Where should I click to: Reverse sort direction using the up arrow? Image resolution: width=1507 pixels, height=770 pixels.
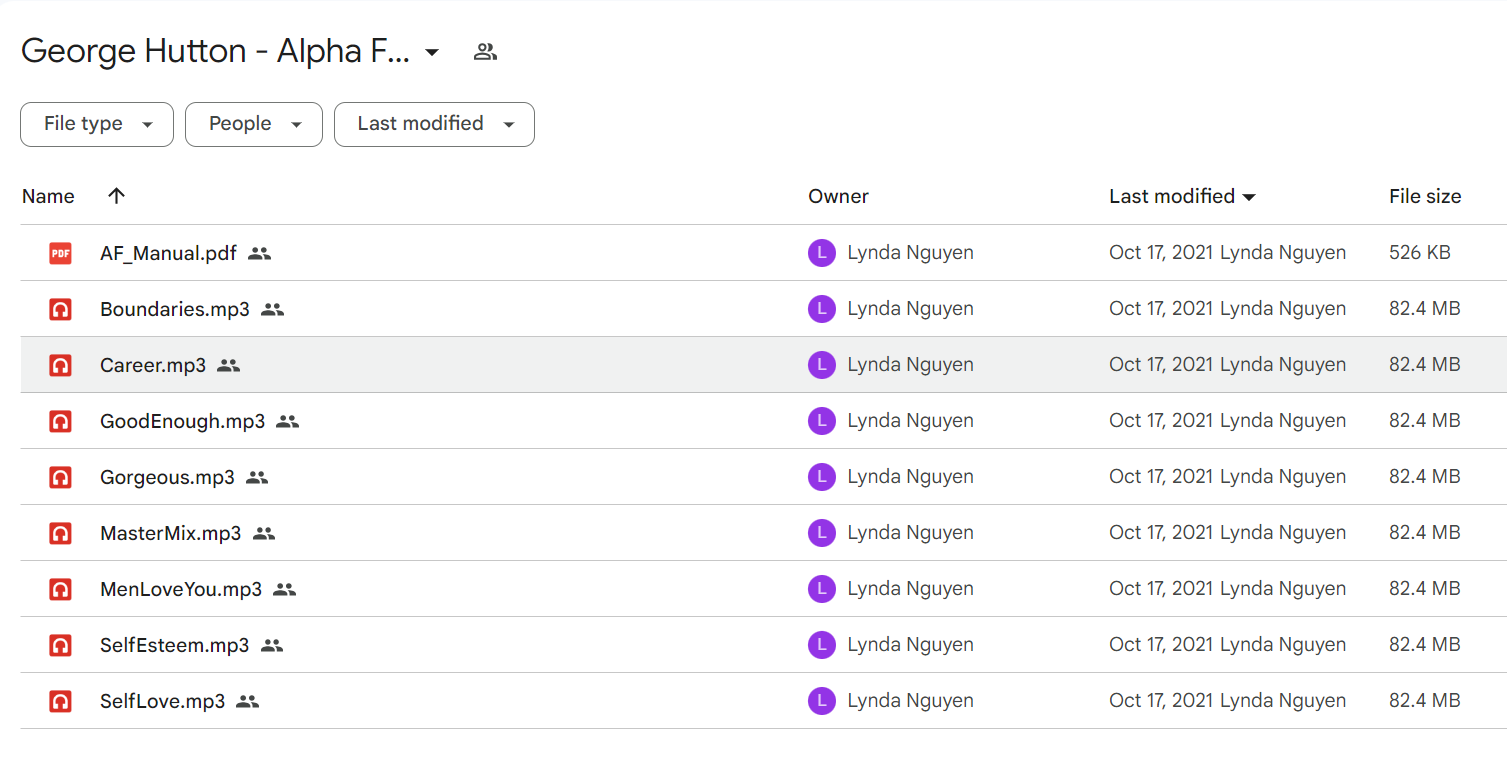(116, 196)
